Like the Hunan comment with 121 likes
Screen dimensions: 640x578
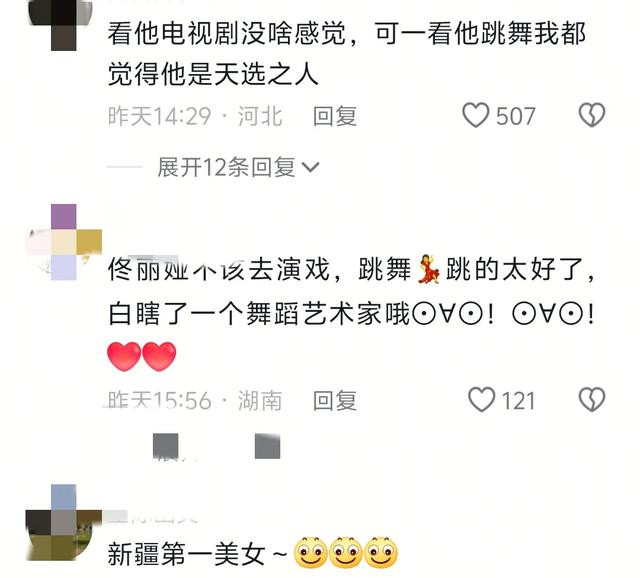click(481, 400)
